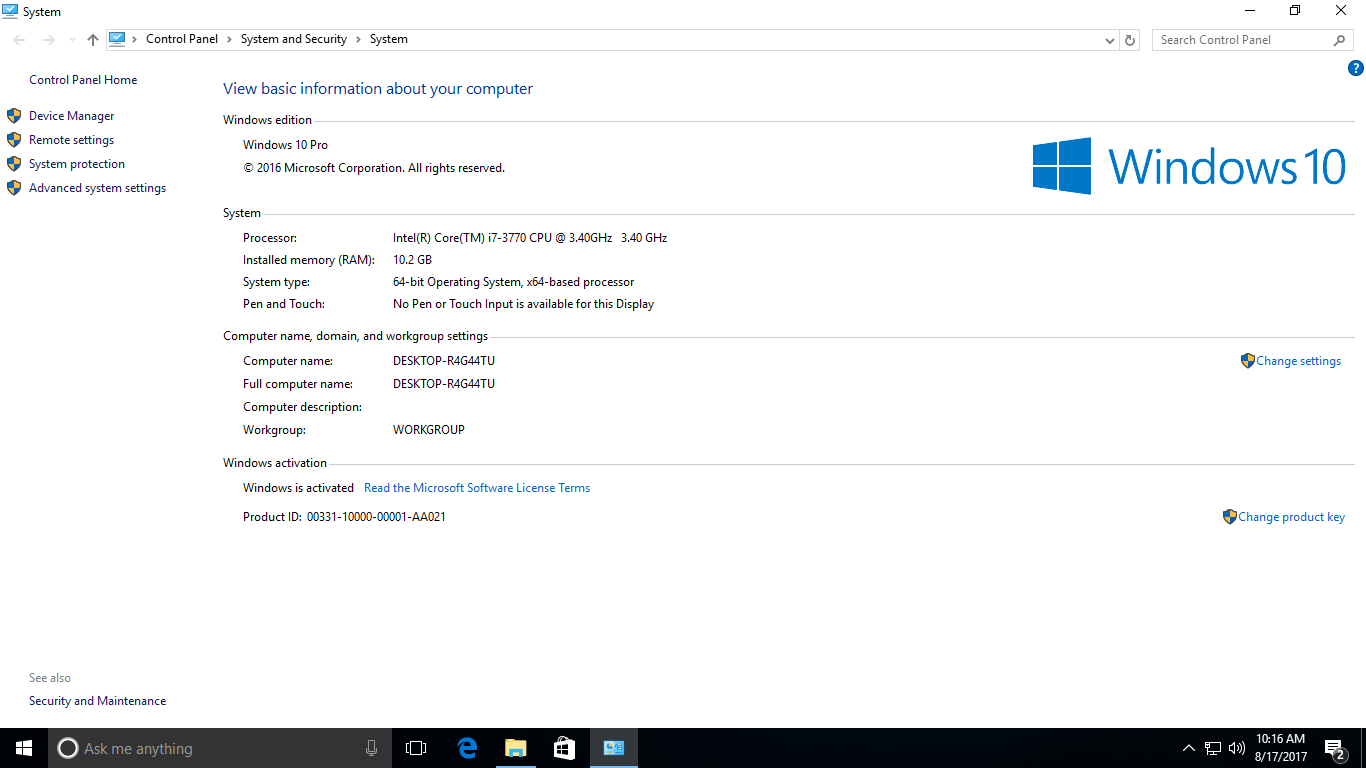Launch Microsoft Edge from taskbar
The width and height of the screenshot is (1366, 768).
coord(466,748)
